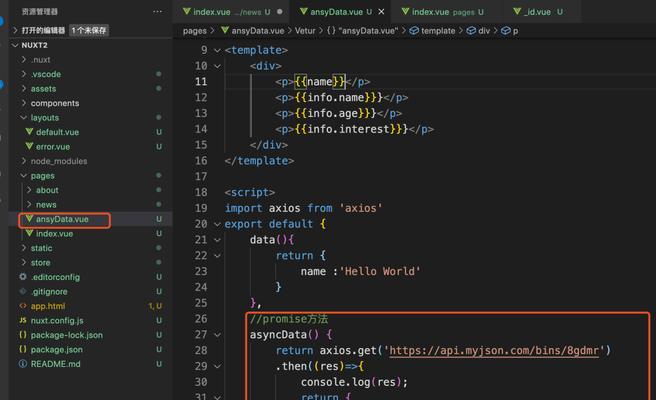Expand the node_modules folder
This screenshot has height=400, width=656.
click(24, 161)
